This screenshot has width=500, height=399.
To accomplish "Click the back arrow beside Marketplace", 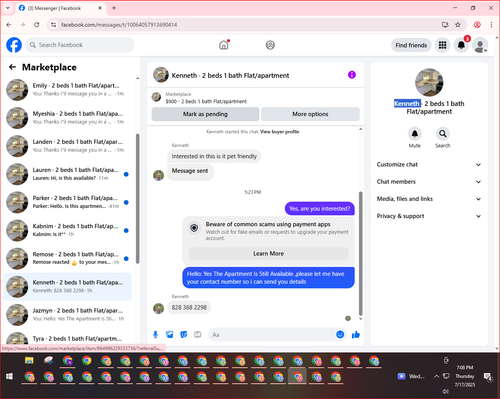I will 12,67.
